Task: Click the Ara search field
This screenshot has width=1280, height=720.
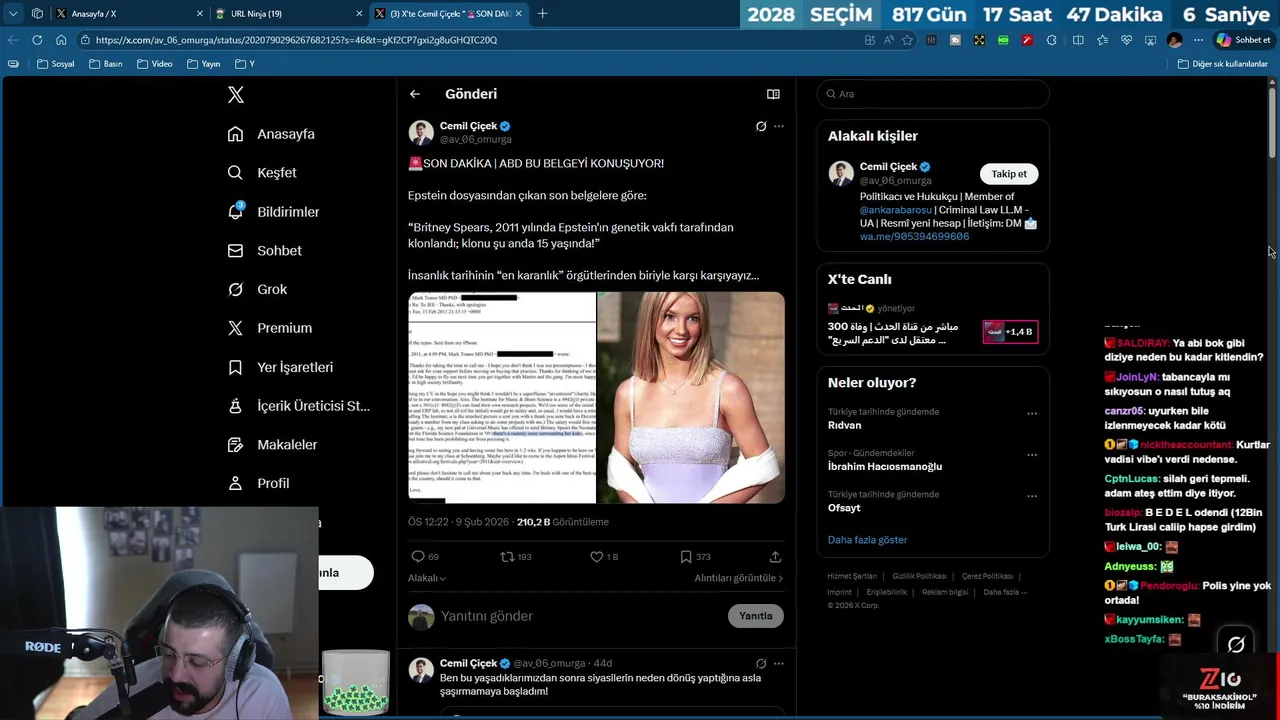Action: pyautogui.click(x=933, y=94)
